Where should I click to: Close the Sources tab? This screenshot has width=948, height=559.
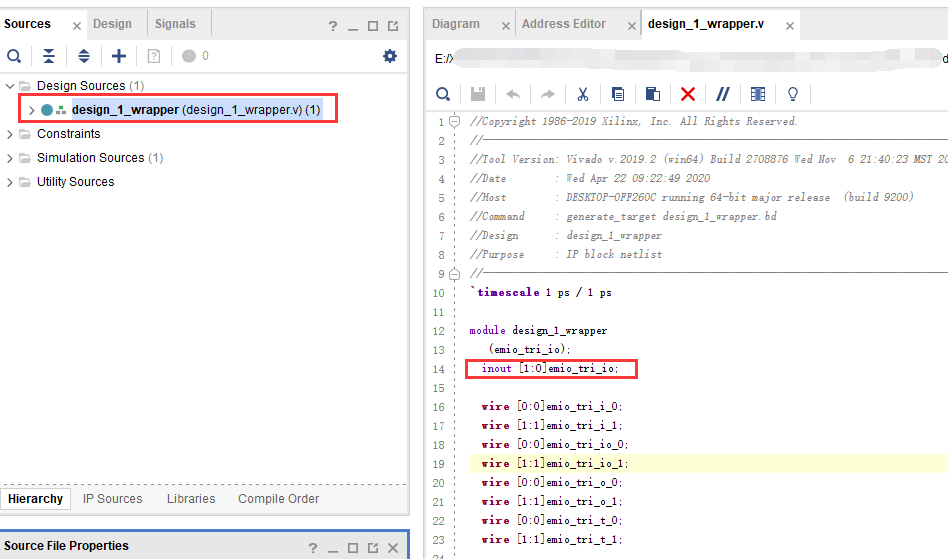pos(76,26)
